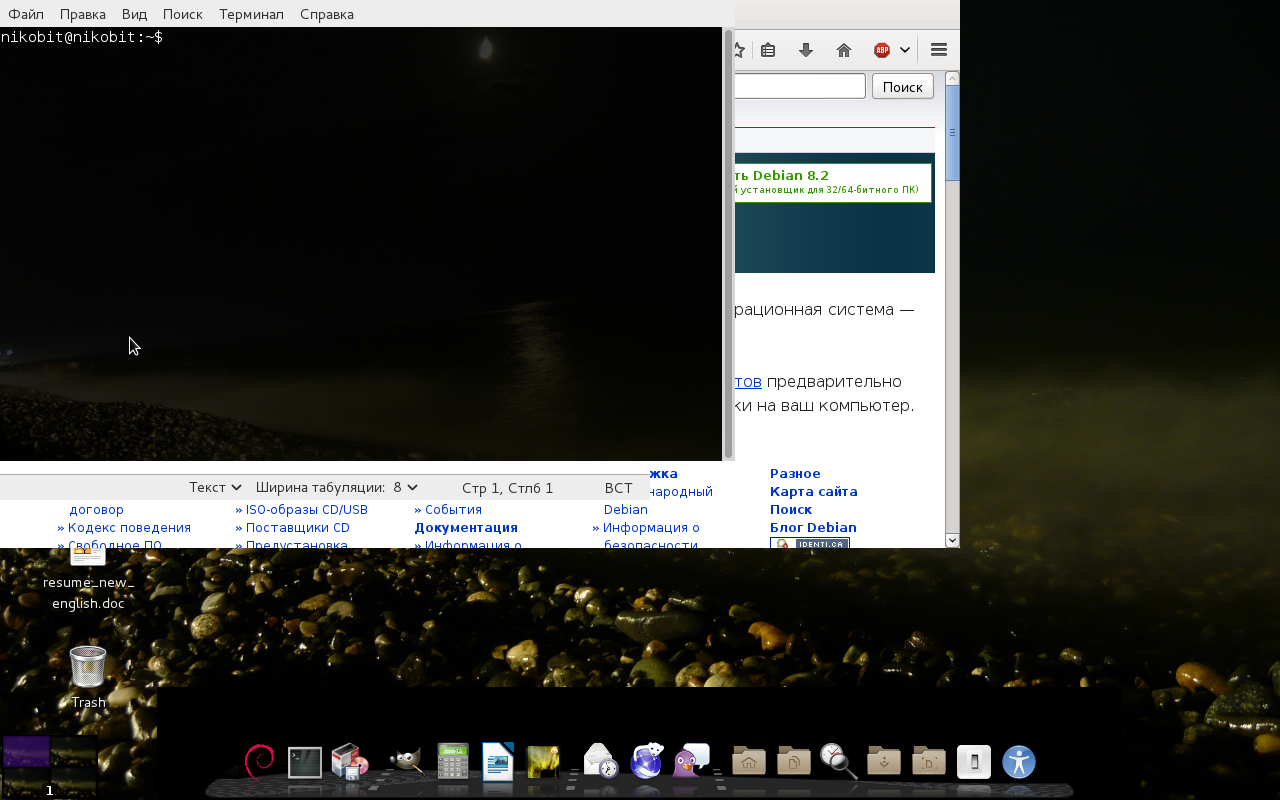Open the Desktop folder dock icon
1280x800 pixels.
pos(929,762)
